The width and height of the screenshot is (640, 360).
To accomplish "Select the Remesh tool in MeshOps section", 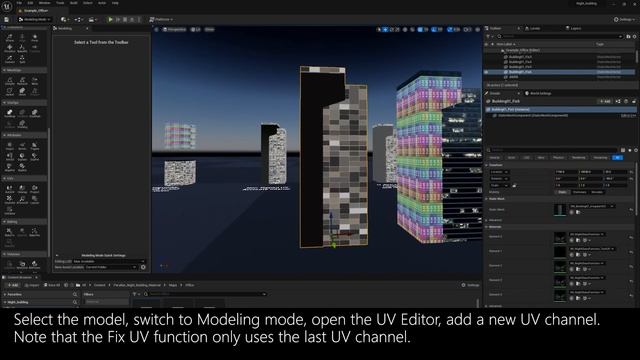I will click(x=22, y=80).
